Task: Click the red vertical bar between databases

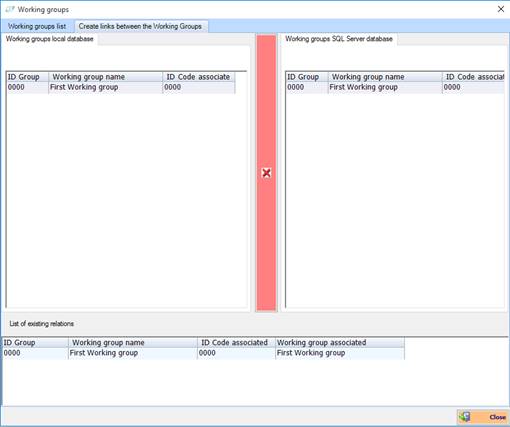Action: [x=266, y=173]
